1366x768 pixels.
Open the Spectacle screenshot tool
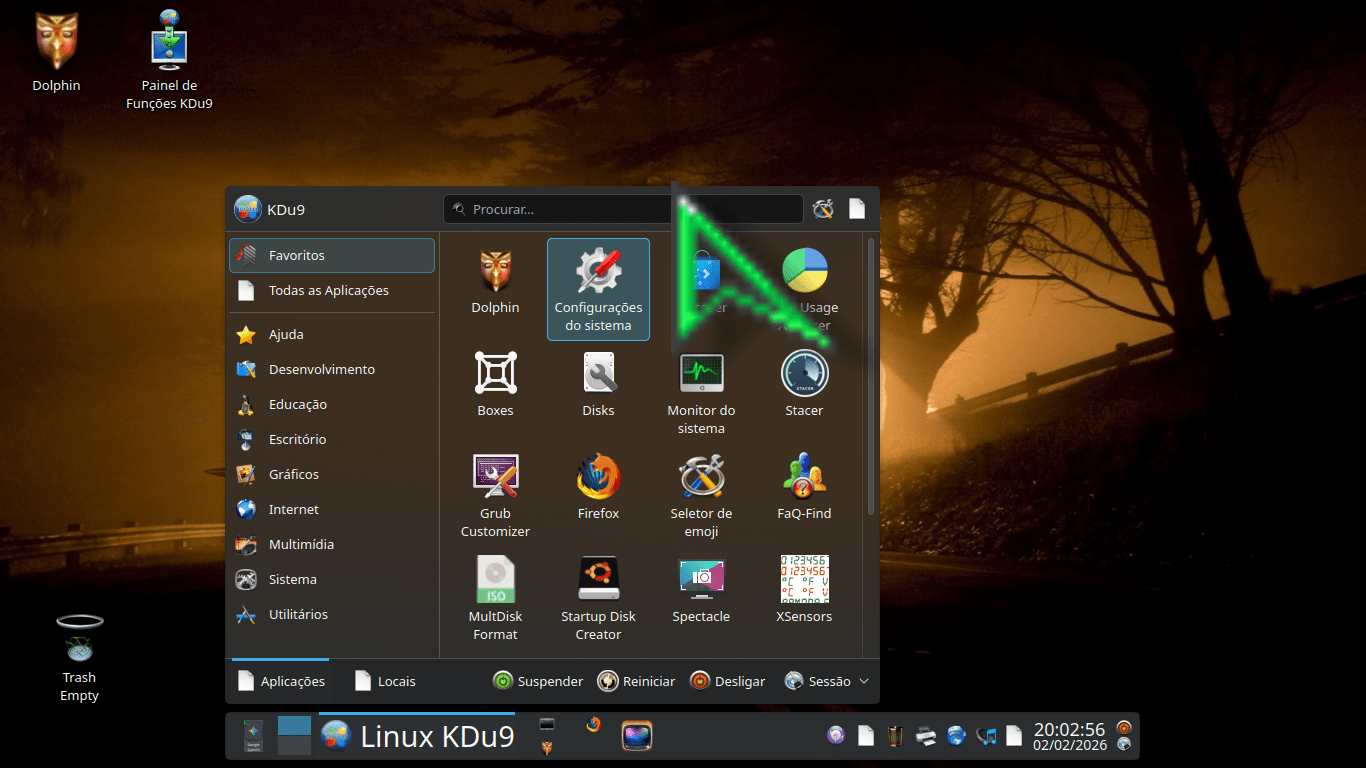[701, 591]
